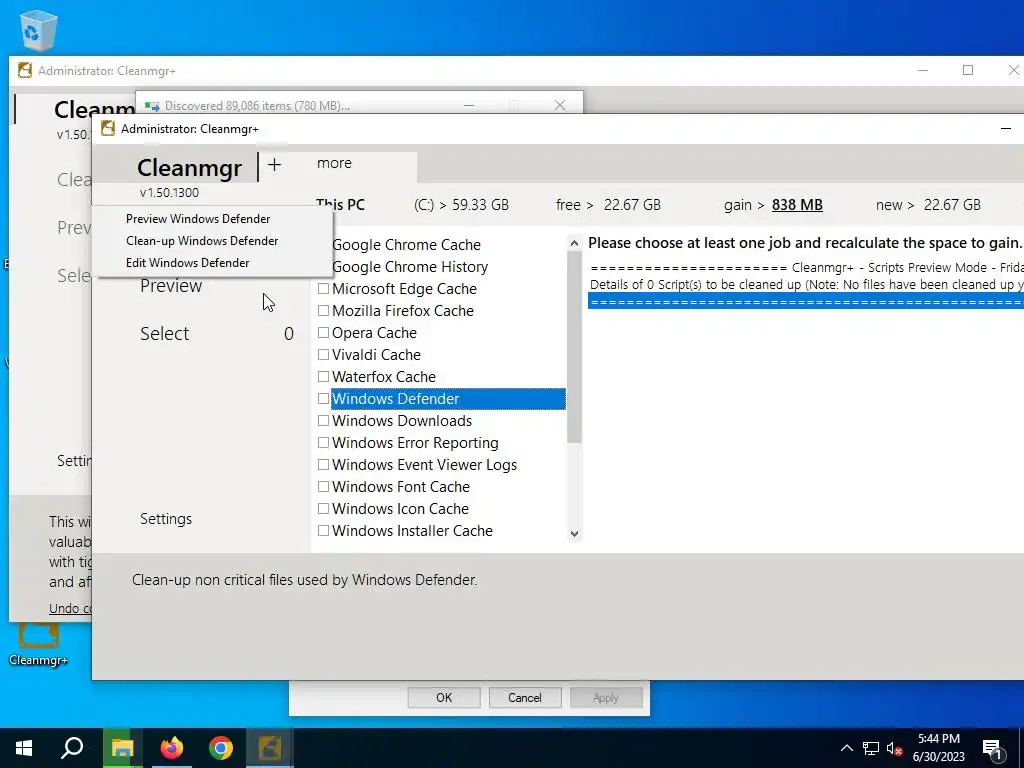Tick the Windows Event Viewer Logs checkbox
1024x768 pixels.
coord(323,465)
